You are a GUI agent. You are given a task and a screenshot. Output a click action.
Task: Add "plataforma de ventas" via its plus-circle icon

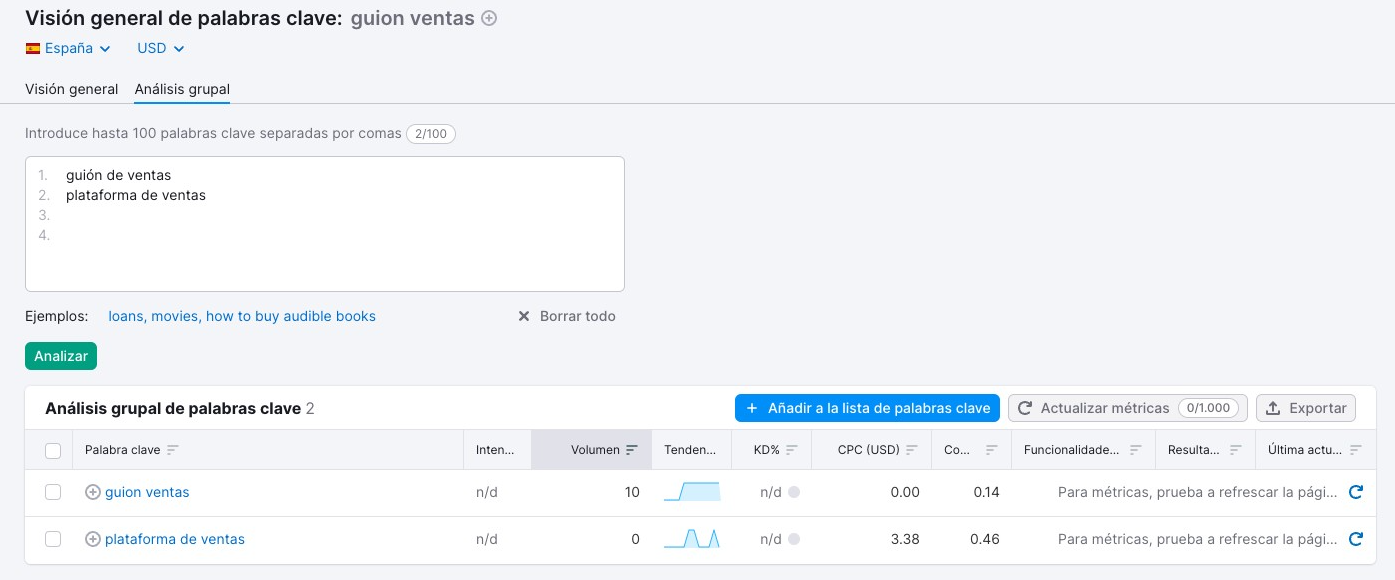[x=92, y=539]
